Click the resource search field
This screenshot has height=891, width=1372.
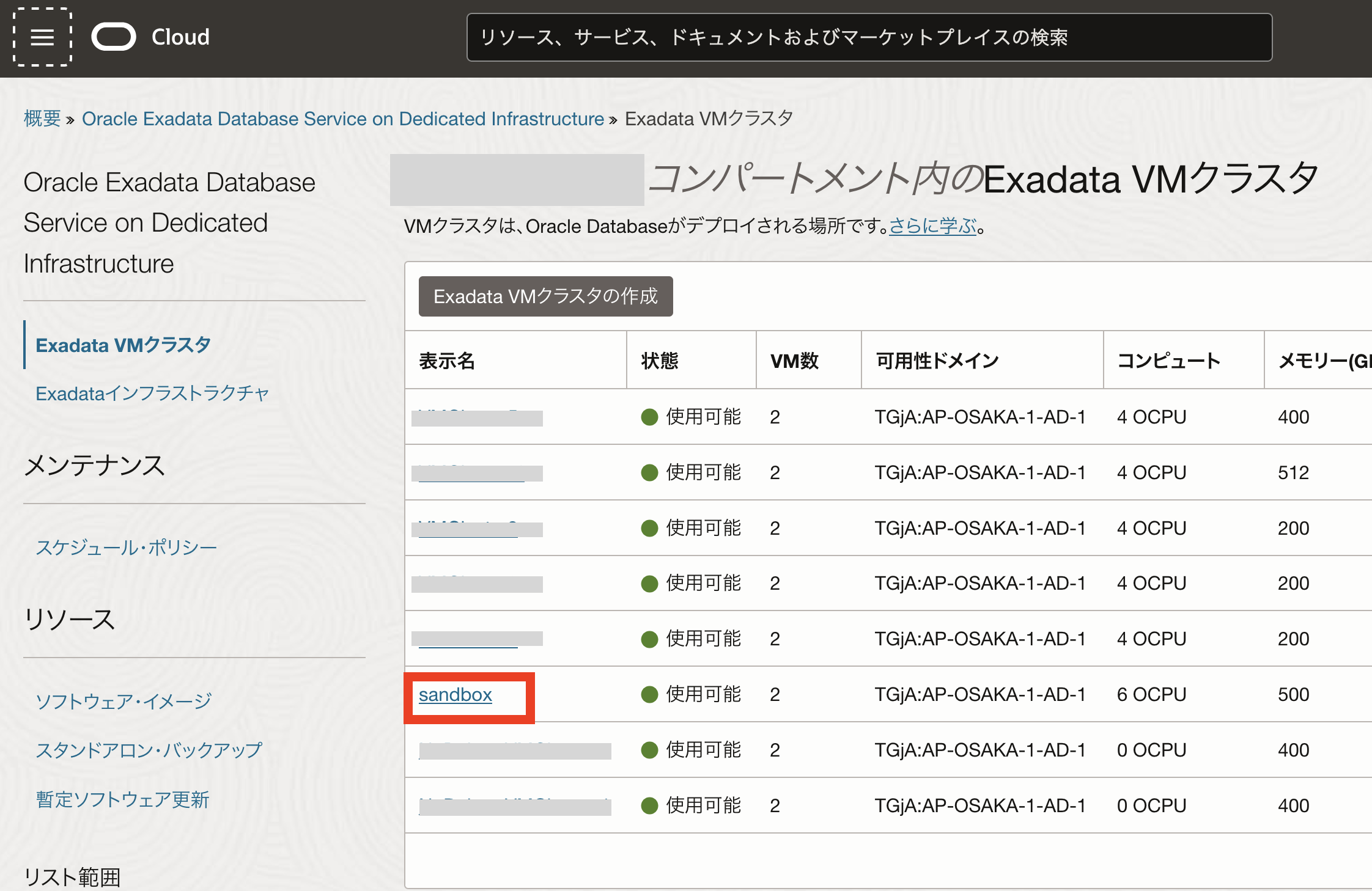[x=869, y=37]
